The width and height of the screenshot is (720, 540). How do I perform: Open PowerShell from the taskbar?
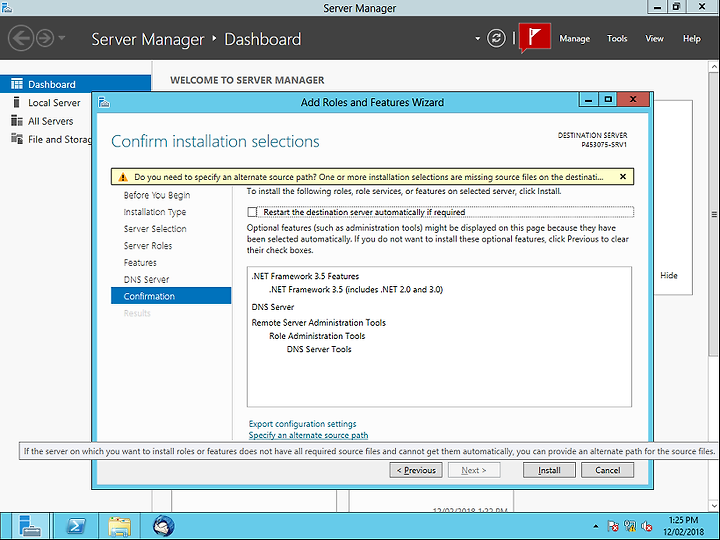click(x=76, y=526)
